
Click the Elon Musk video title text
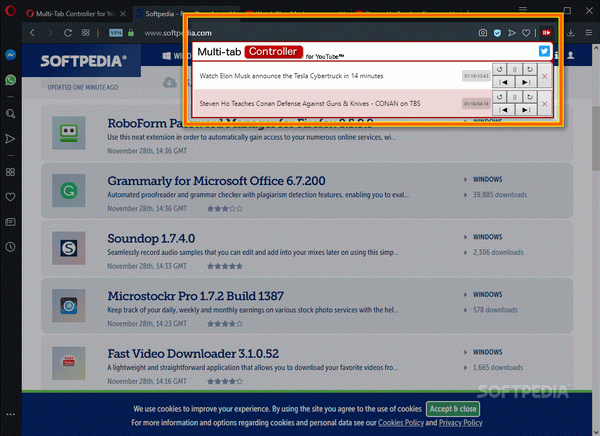pyautogui.click(x=291, y=76)
